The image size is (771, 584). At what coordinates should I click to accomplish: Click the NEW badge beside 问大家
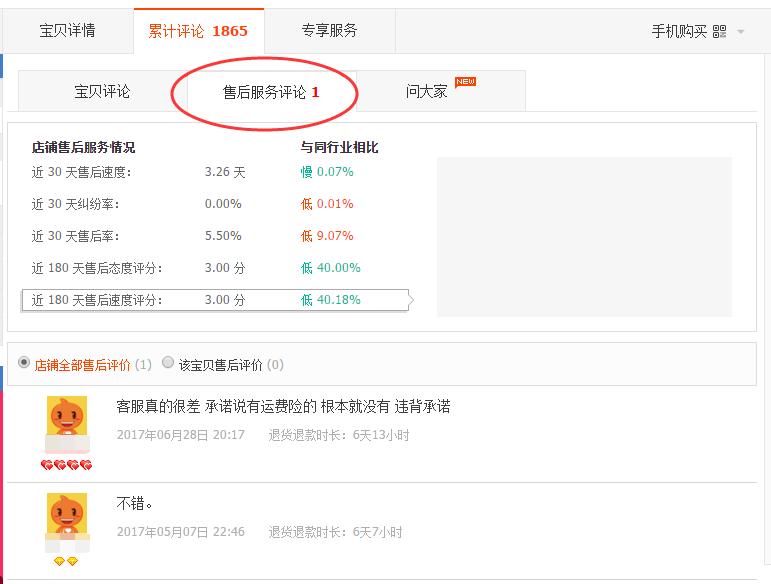tap(465, 82)
